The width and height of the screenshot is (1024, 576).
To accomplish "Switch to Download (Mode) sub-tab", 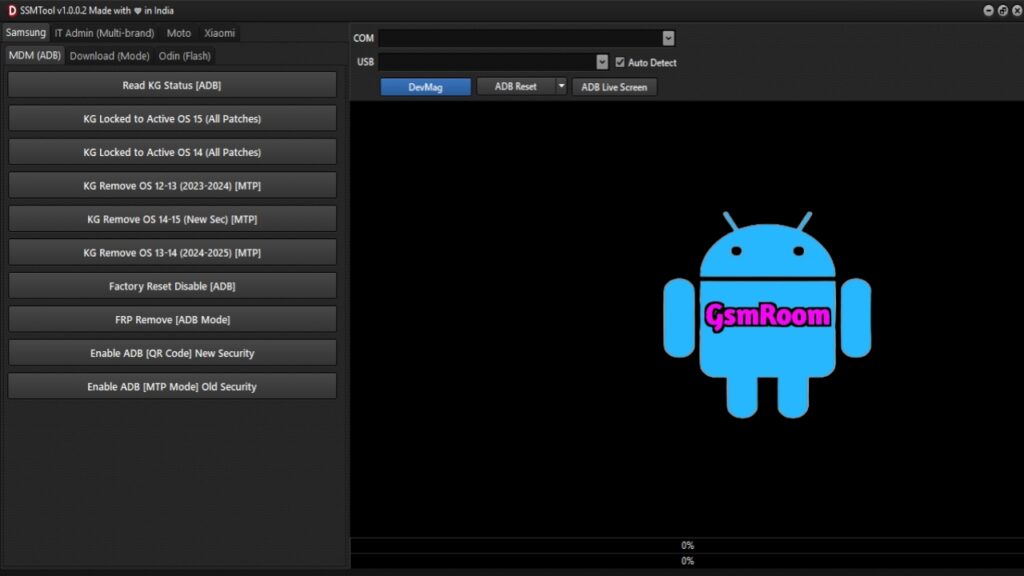I will 109,56.
